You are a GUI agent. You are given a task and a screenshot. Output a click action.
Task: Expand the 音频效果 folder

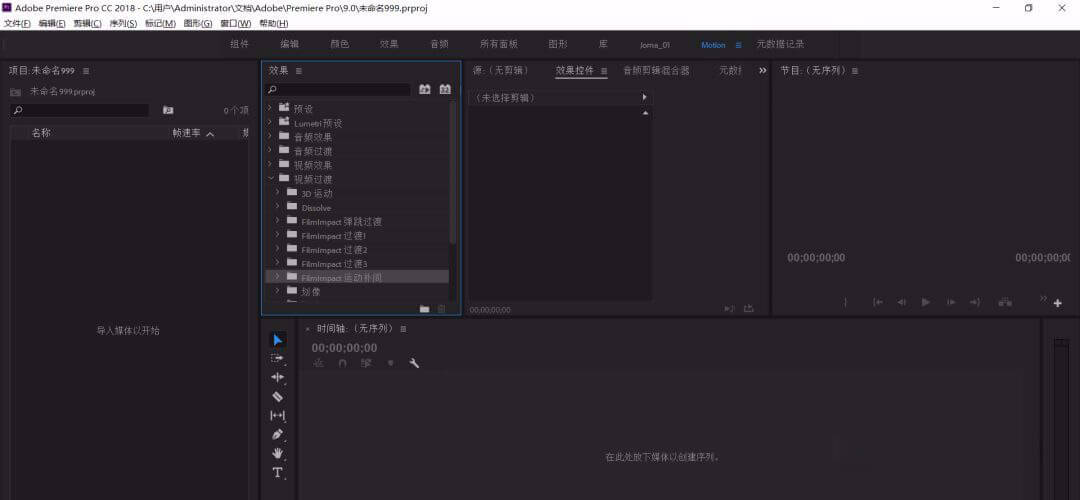[x=270, y=136]
